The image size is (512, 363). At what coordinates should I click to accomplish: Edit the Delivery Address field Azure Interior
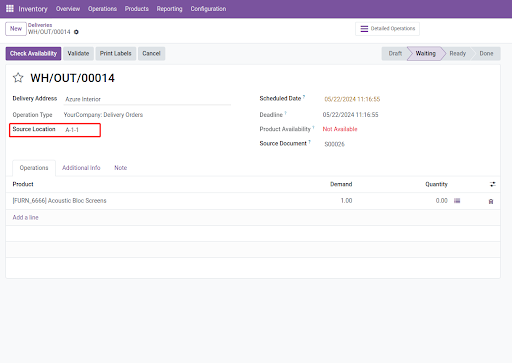click(x=147, y=99)
